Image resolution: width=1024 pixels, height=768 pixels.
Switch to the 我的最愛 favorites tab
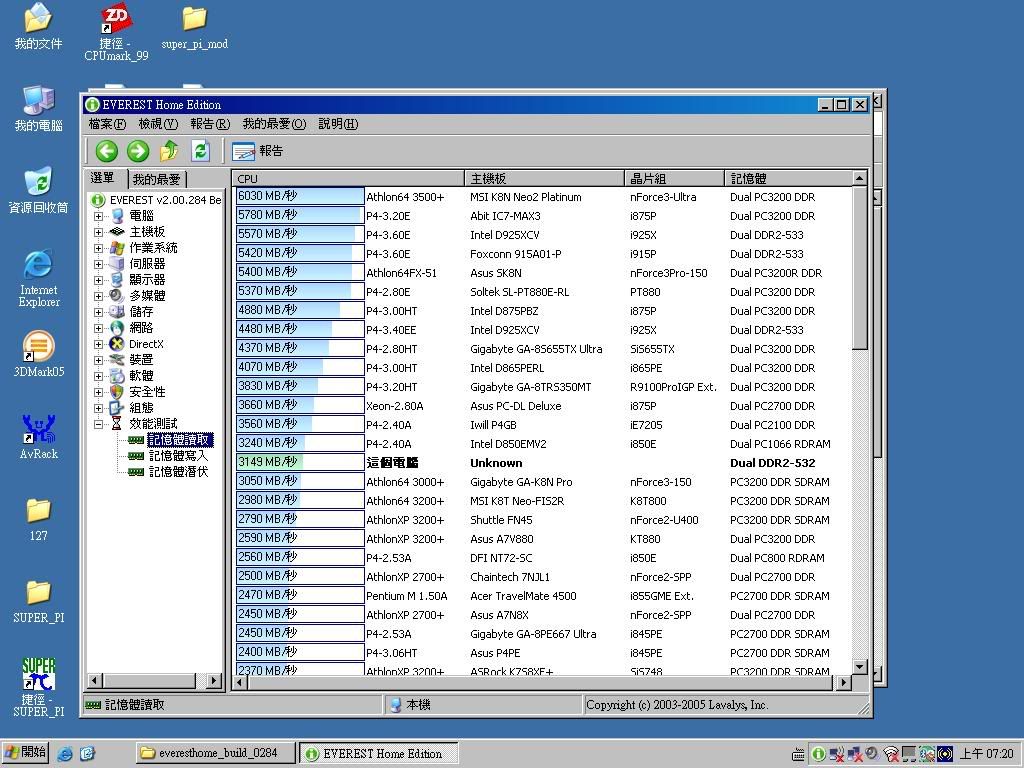click(x=157, y=180)
